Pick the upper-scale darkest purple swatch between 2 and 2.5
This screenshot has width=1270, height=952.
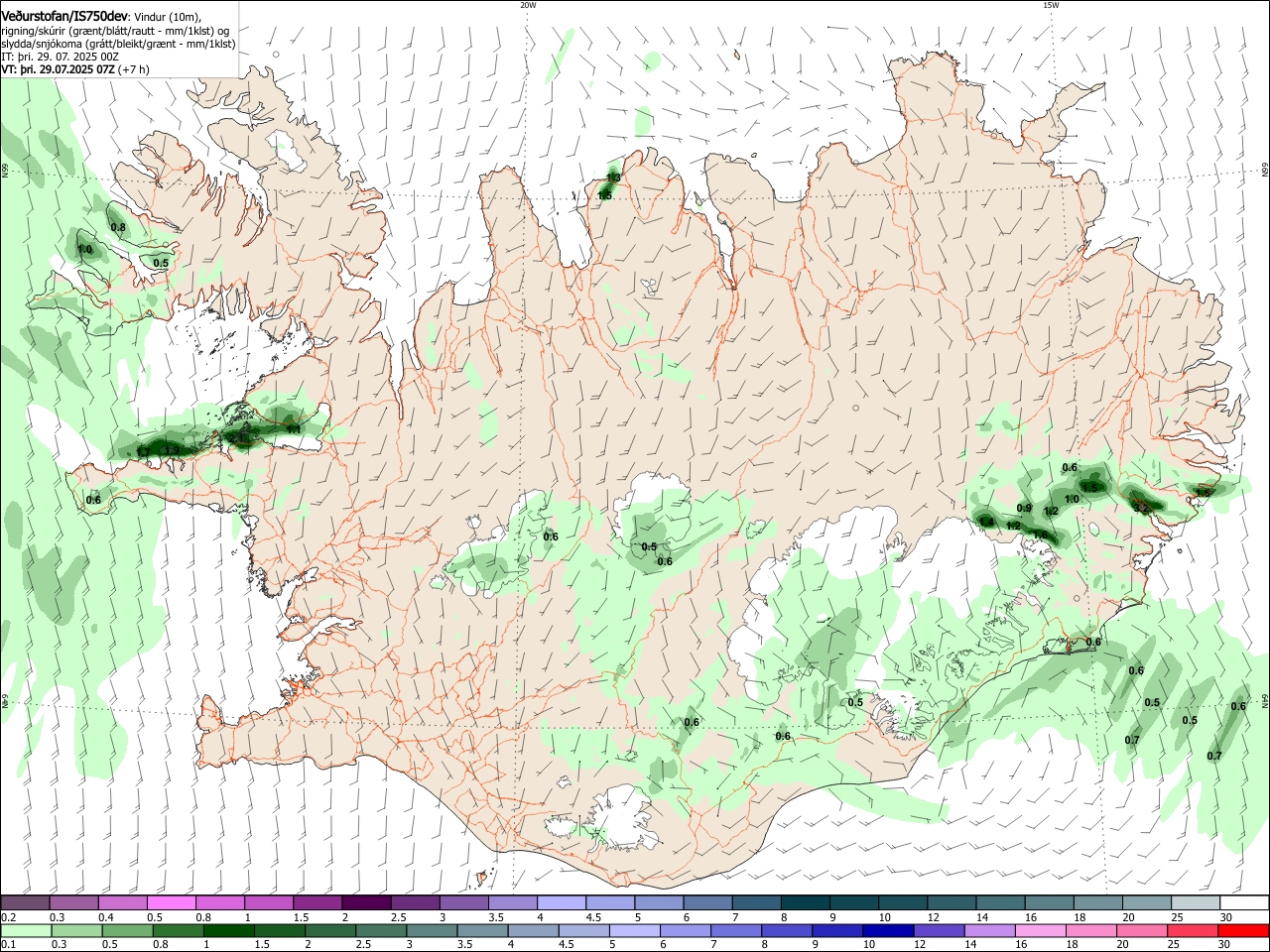(367, 902)
